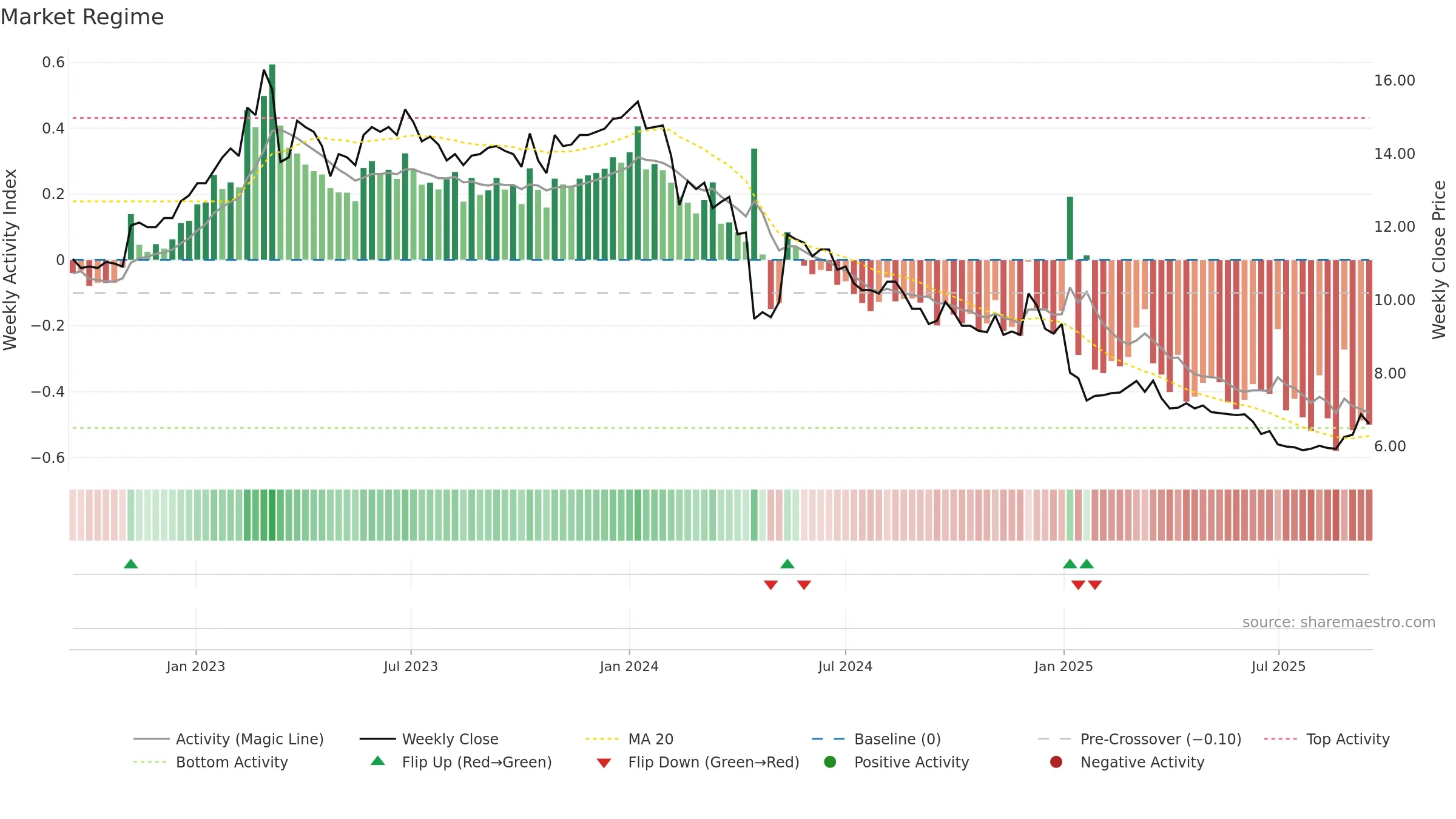Click the 12.00 price axis label

(x=1394, y=227)
